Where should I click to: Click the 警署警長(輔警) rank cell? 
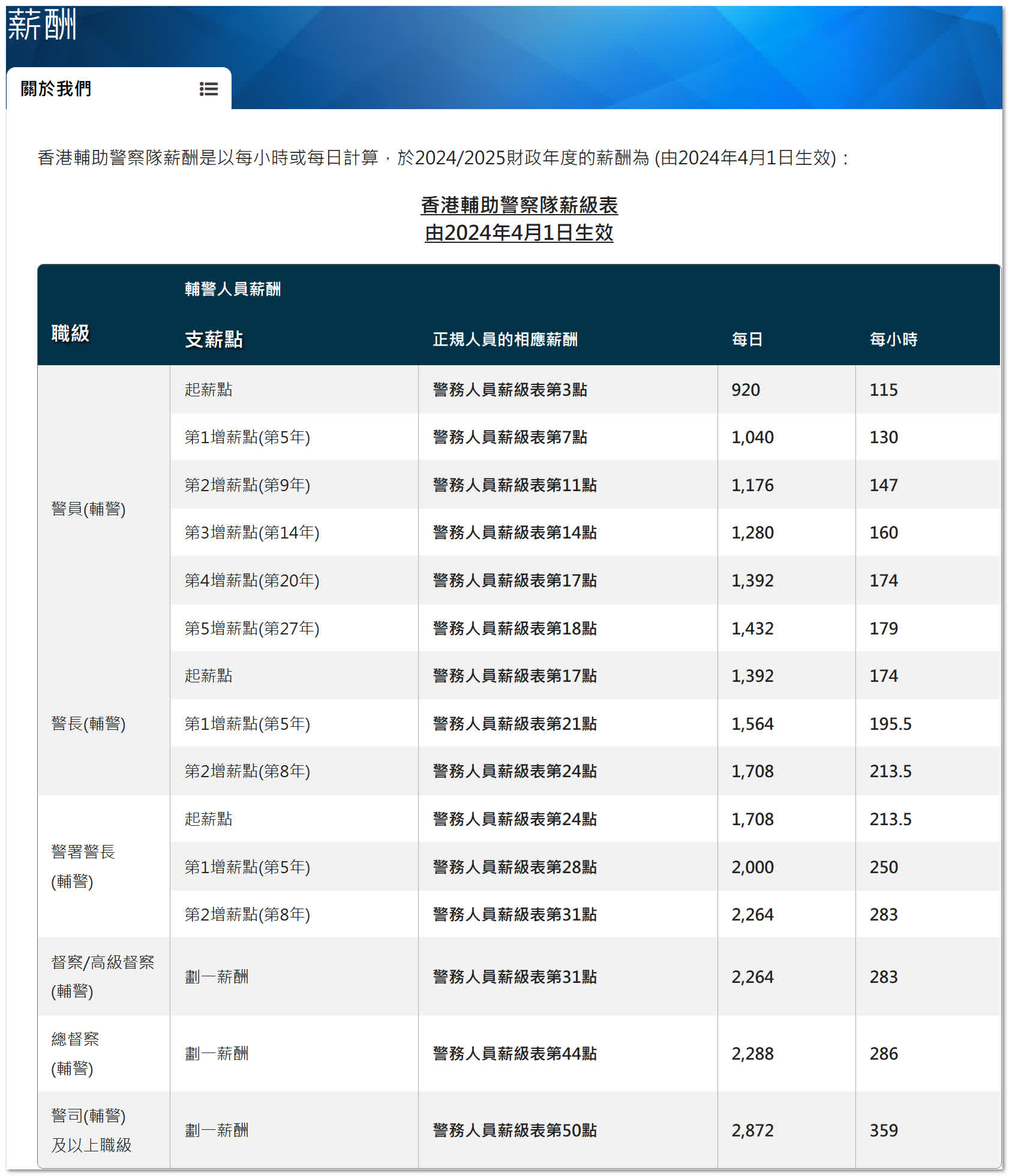point(83,866)
